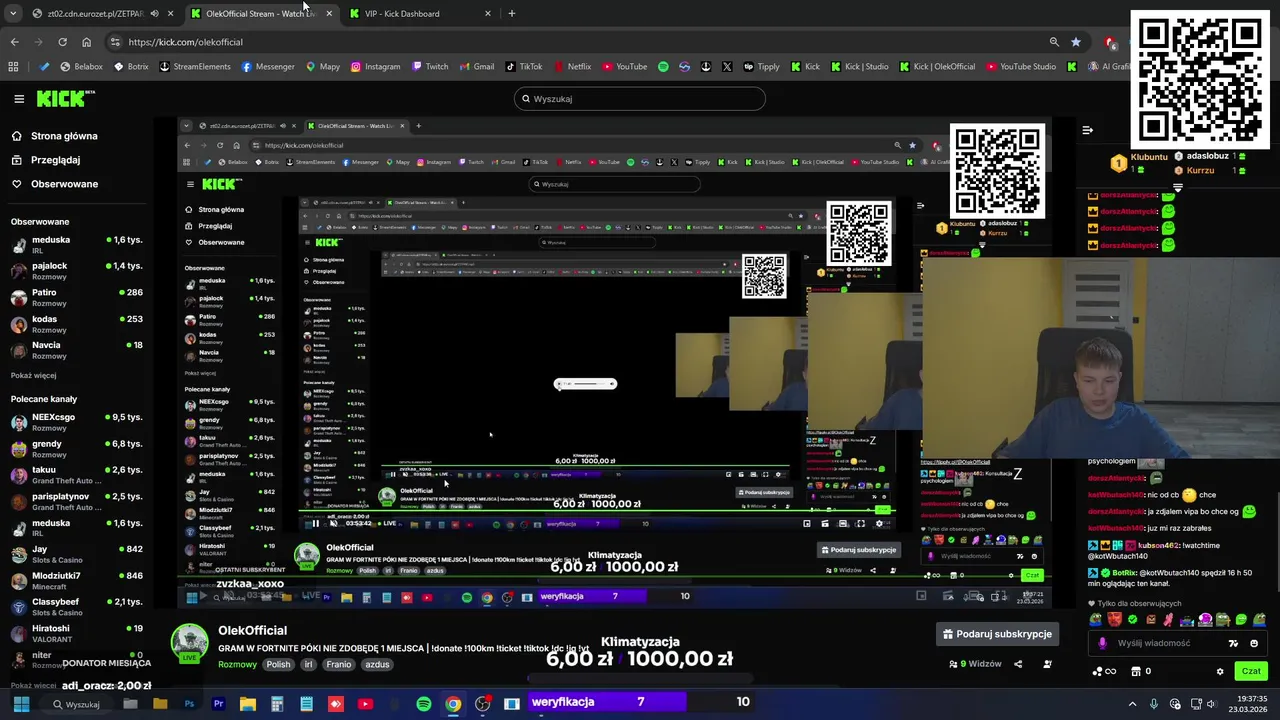The width and height of the screenshot is (1280, 720).
Task: Select the green checkmark emote
Action: [x=1133, y=620]
